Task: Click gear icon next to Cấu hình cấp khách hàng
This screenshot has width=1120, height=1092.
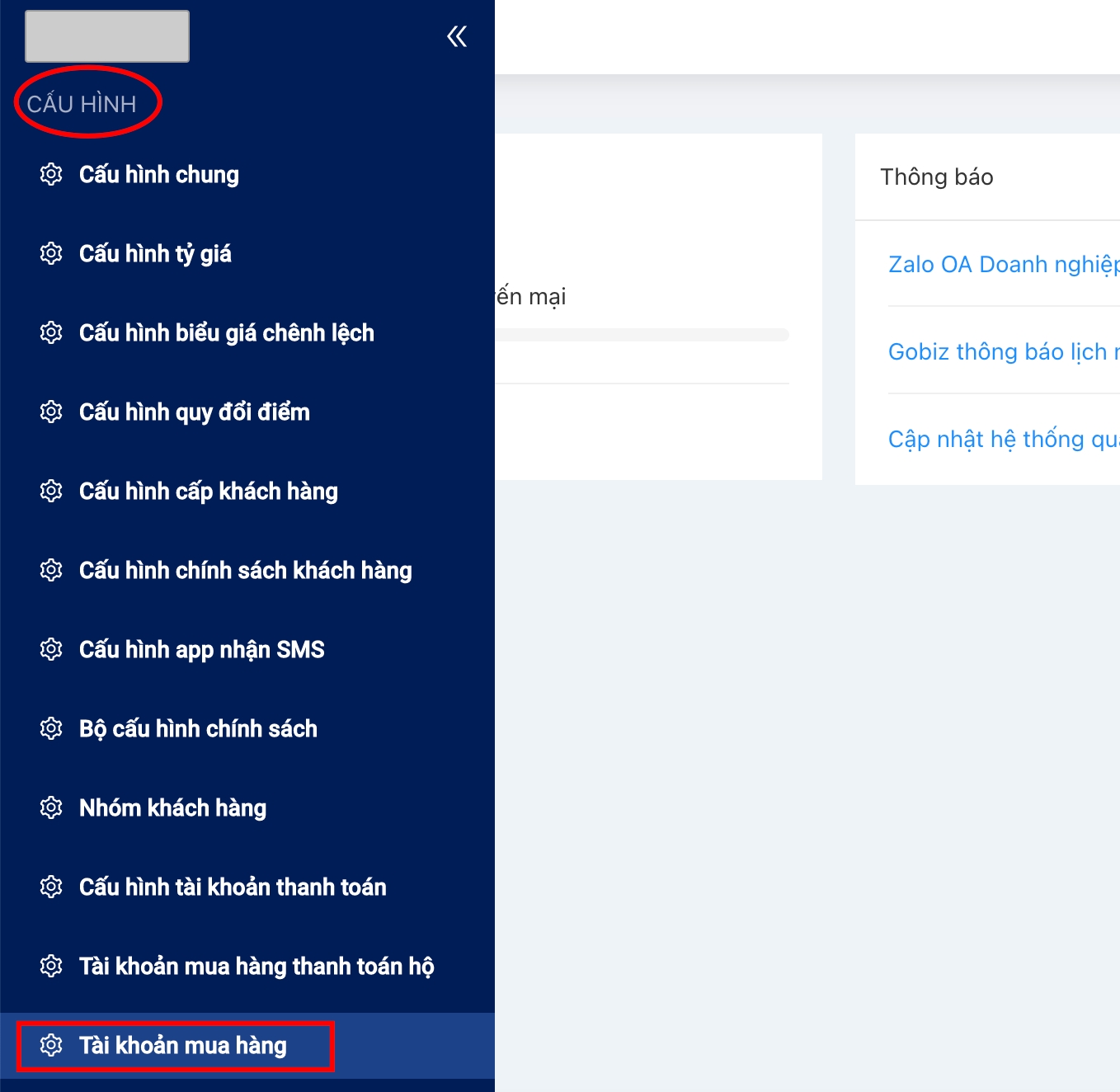Action: (51, 491)
